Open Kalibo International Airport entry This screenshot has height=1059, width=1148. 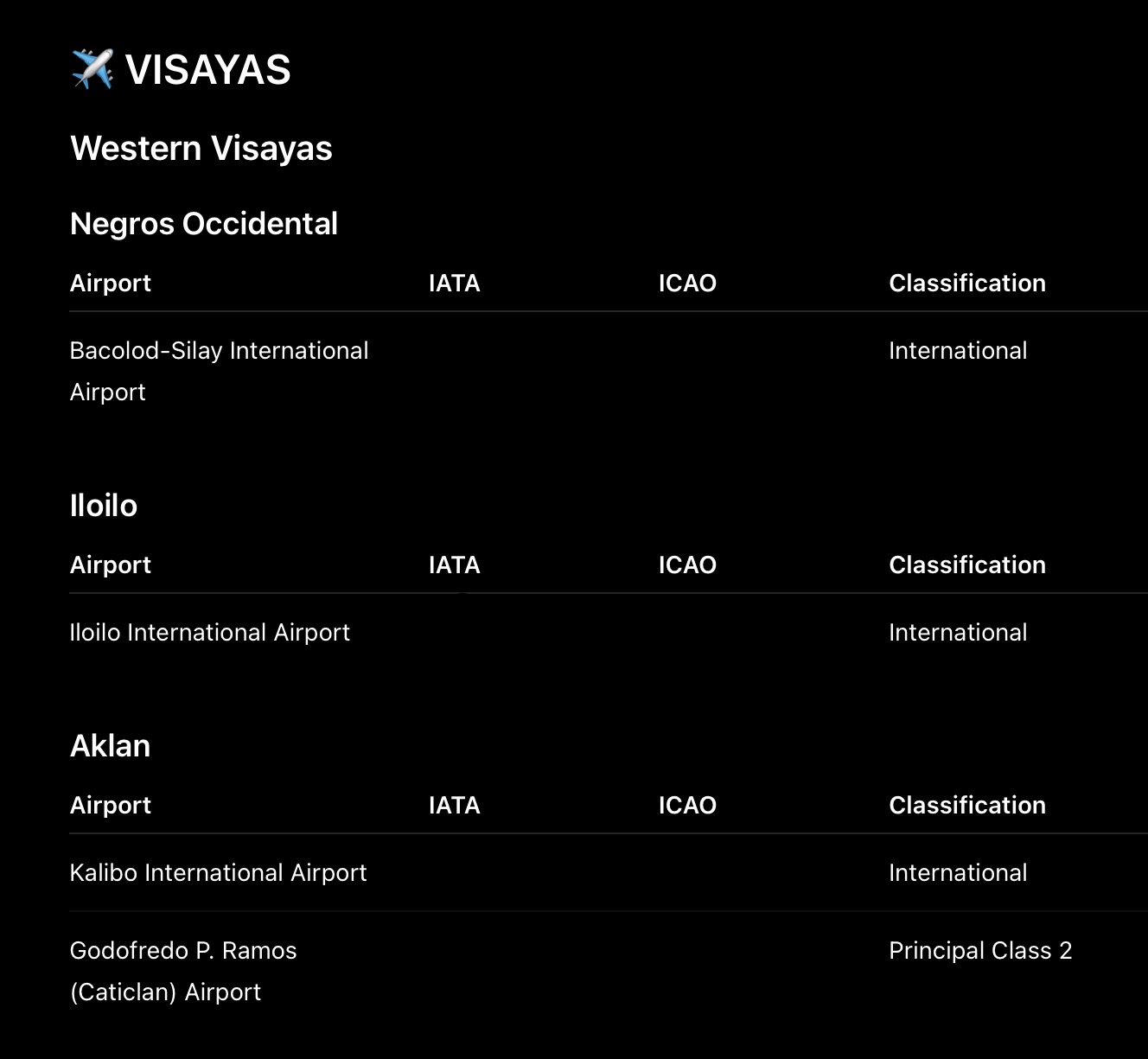coord(219,873)
